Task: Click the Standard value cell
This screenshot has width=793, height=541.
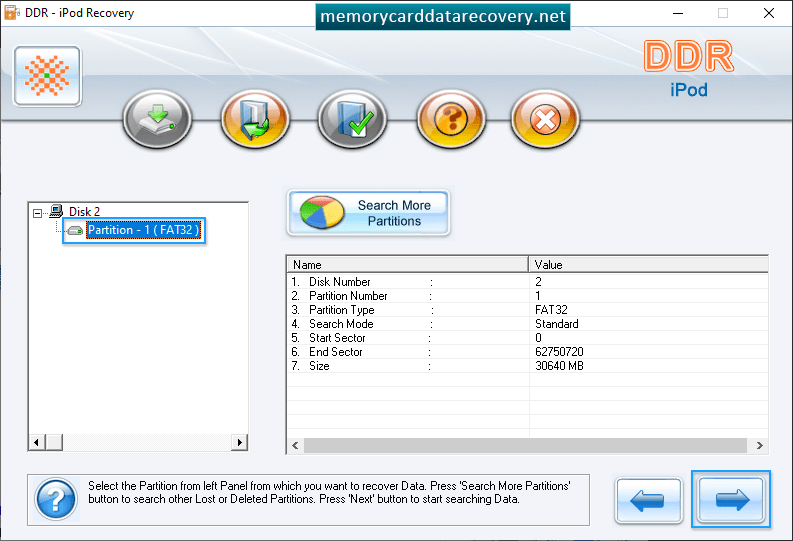Action: pyautogui.click(x=557, y=324)
